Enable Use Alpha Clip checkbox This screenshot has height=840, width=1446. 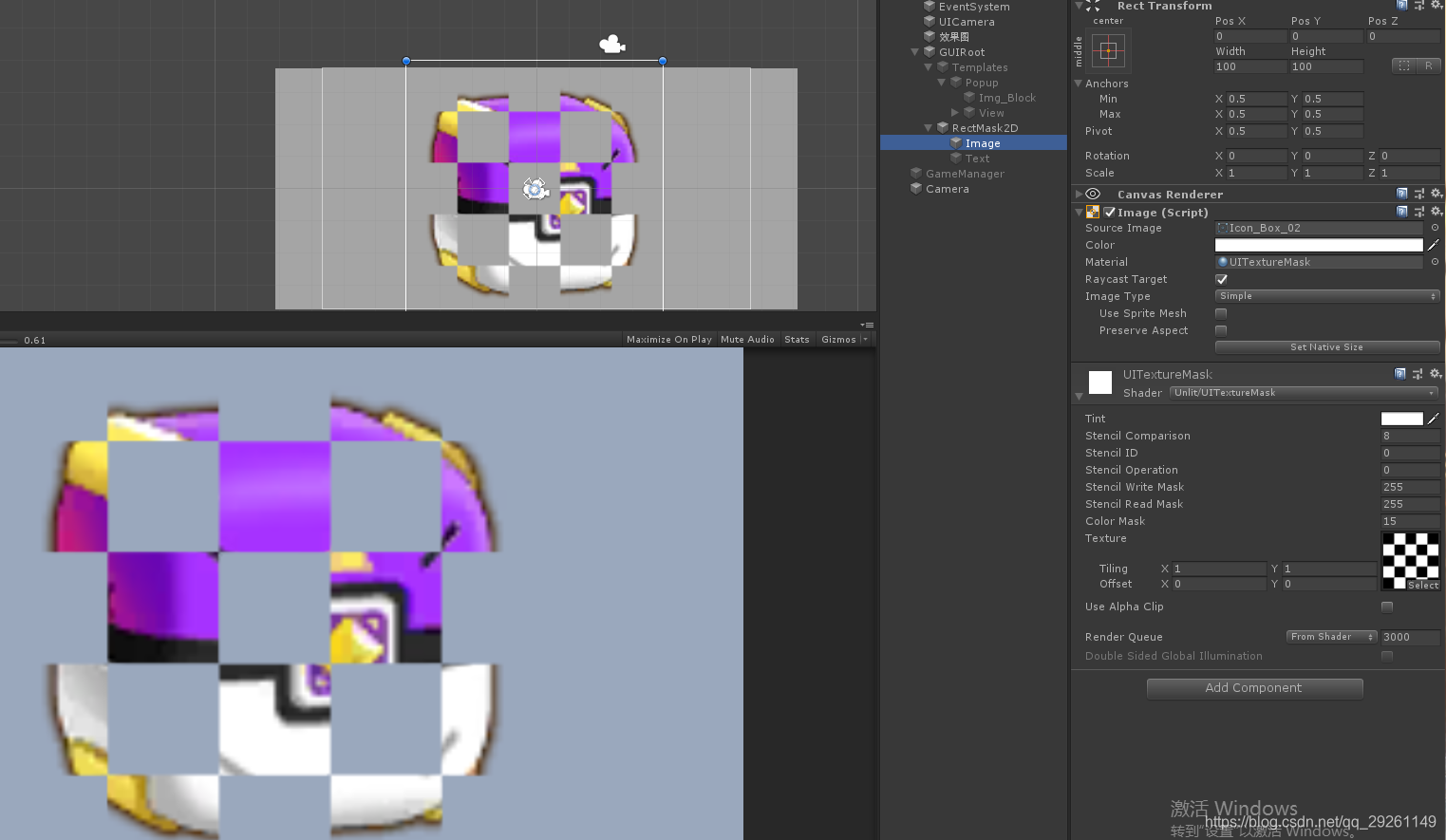[x=1387, y=607]
